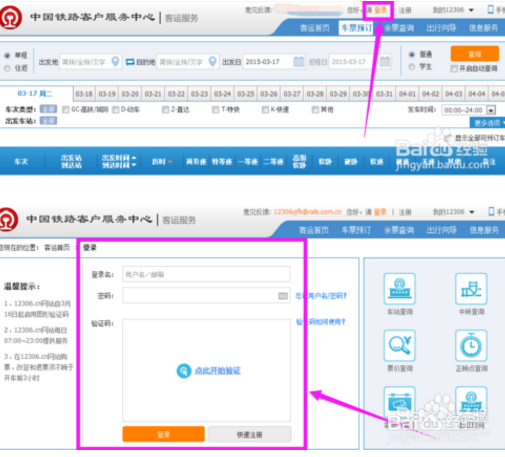Click orange 查询 search button
This screenshot has height=457, width=505.
(475, 54)
